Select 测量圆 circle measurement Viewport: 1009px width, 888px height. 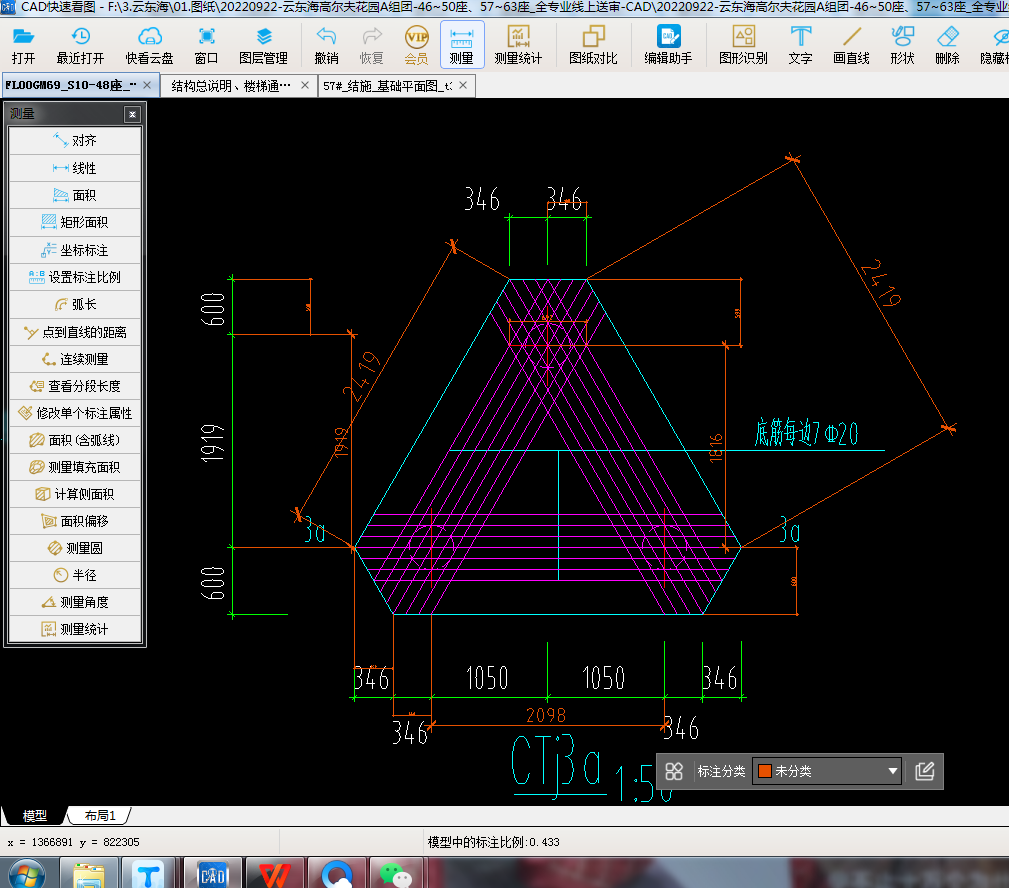tap(75, 548)
